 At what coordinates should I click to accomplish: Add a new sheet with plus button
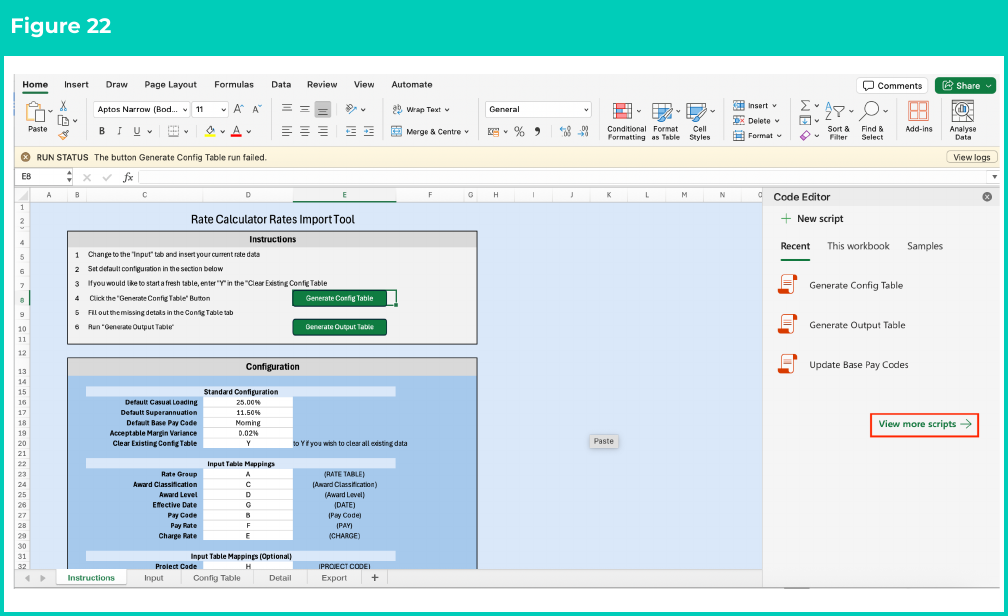(375, 578)
